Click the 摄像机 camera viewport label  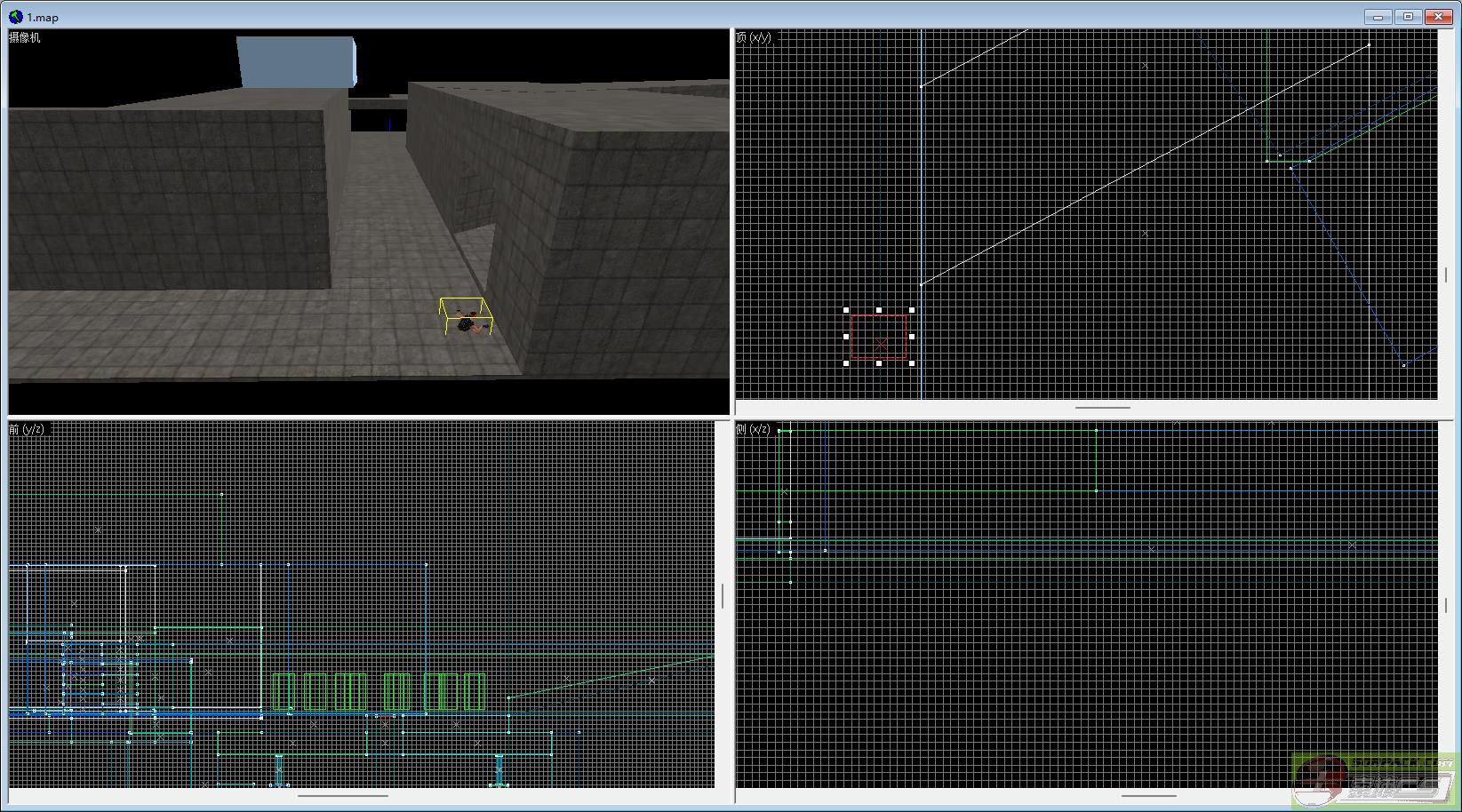pyautogui.click(x=25, y=37)
